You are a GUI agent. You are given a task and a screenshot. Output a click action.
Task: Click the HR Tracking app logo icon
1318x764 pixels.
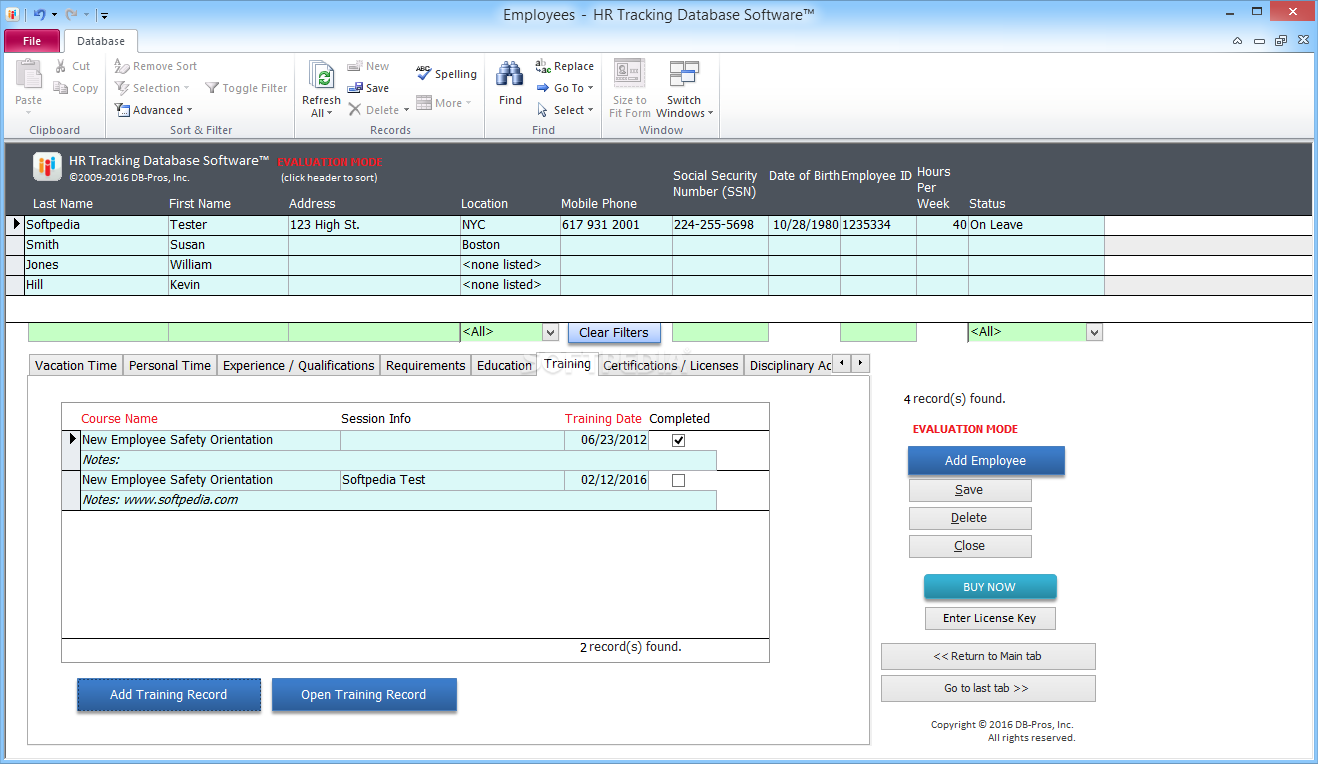point(47,166)
